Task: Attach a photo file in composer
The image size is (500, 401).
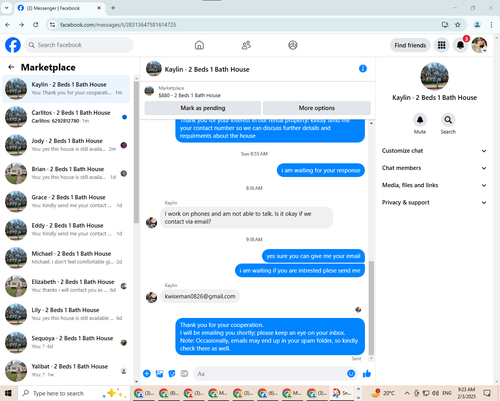Action: (x=160, y=374)
